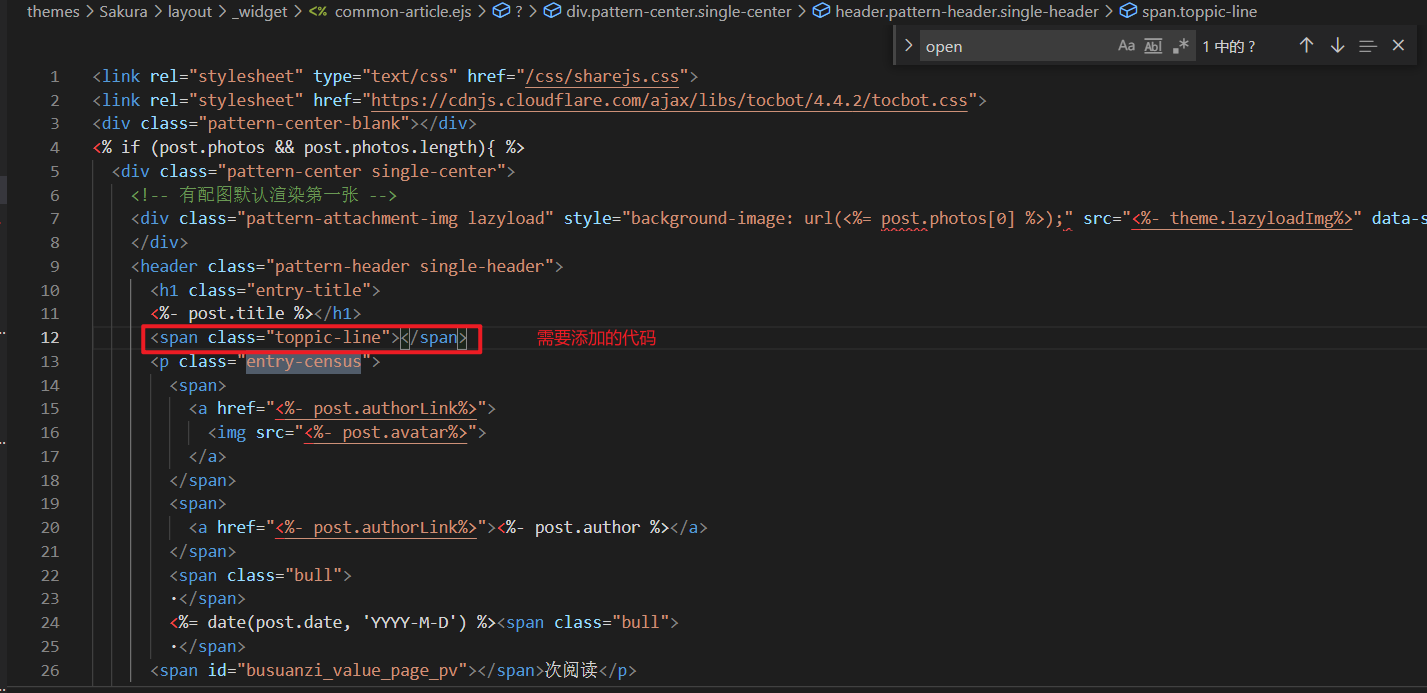This screenshot has width=1427, height=693.
Task: Open the Sakura folder breadcrumb
Action: (126, 12)
